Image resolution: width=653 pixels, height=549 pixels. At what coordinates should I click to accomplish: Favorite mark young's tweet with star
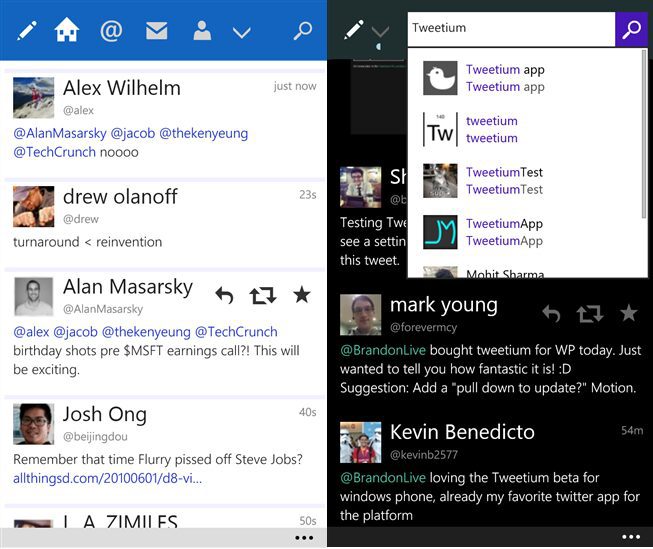628,313
